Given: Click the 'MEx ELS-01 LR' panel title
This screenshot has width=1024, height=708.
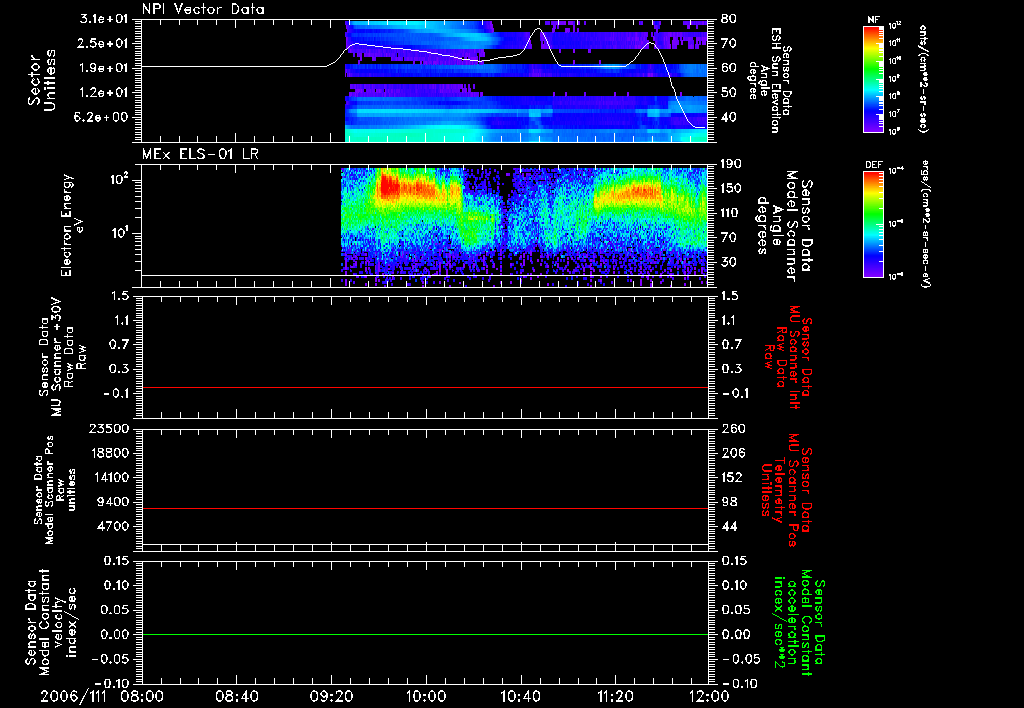Looking at the screenshot, I should (200, 154).
